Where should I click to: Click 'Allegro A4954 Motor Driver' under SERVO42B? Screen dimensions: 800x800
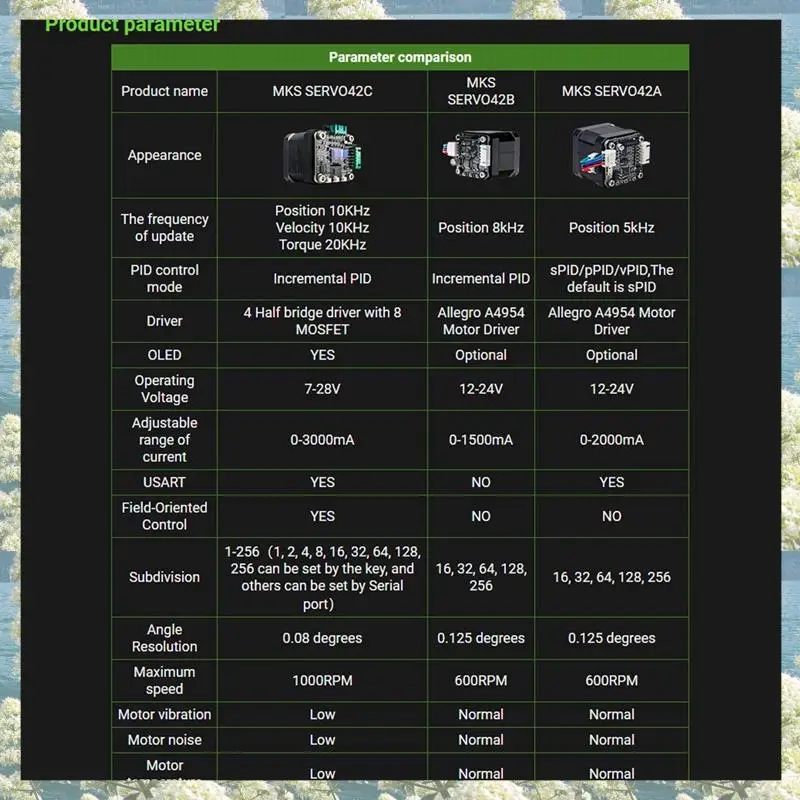point(481,321)
